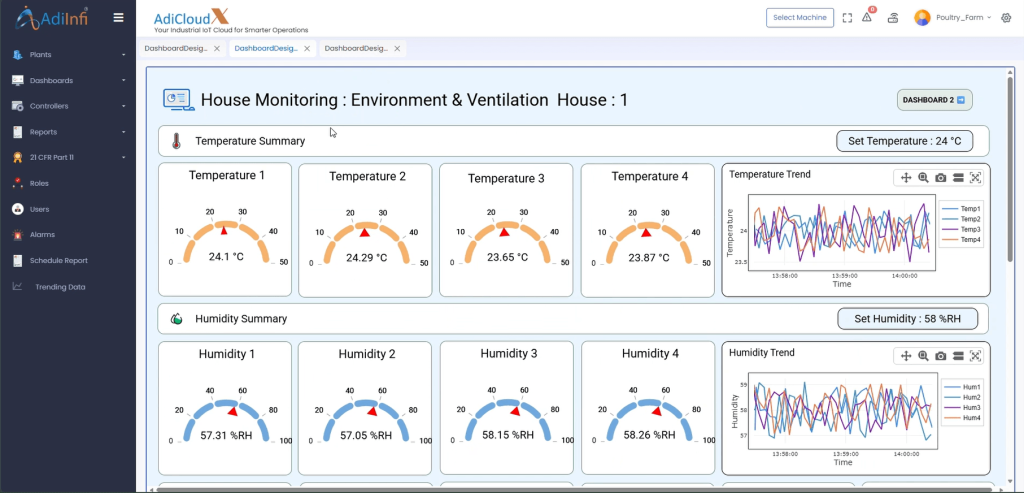Click the Schedule Report sidebar icon

tap(18, 261)
